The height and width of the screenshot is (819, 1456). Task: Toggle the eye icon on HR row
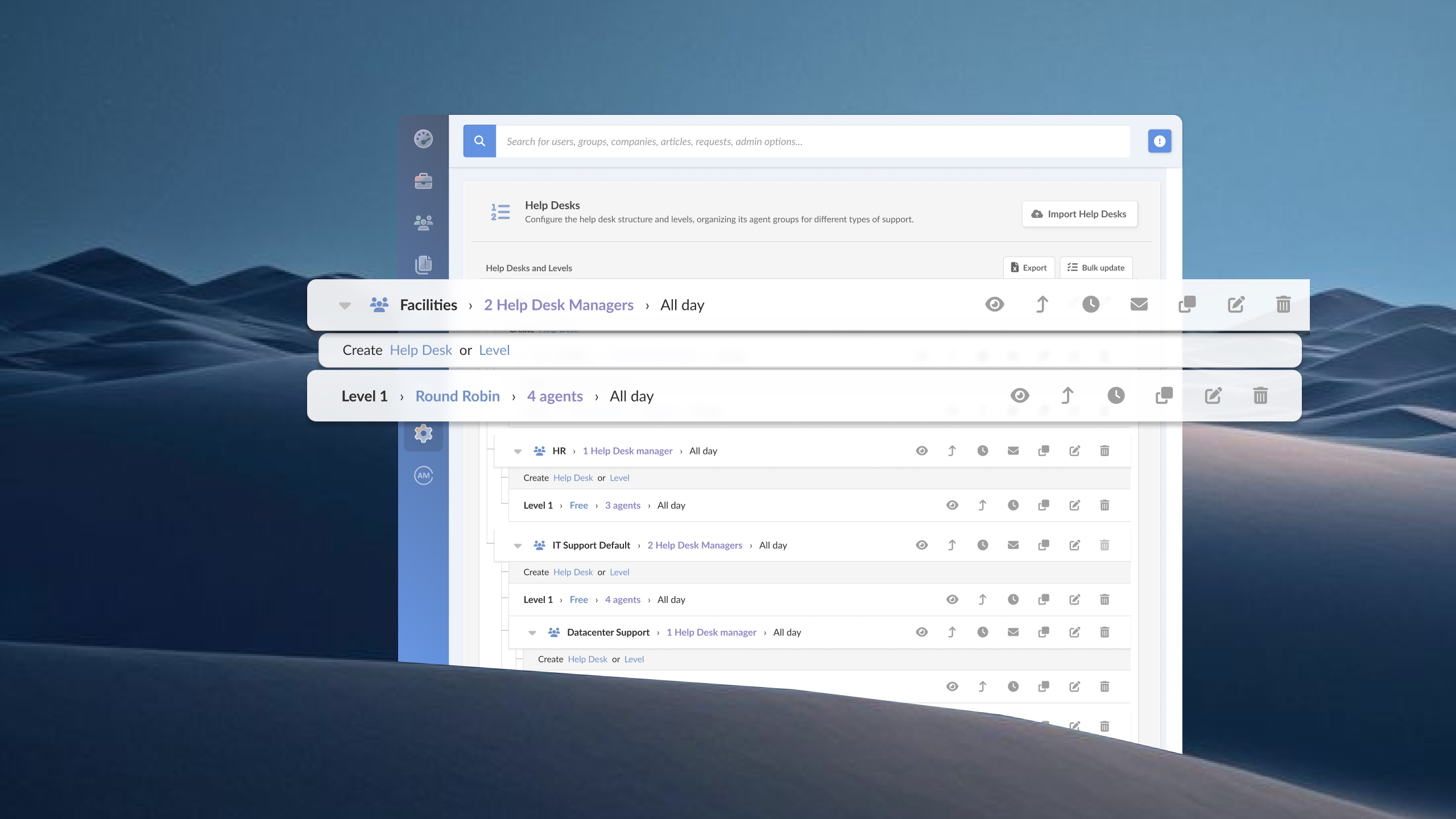(922, 450)
